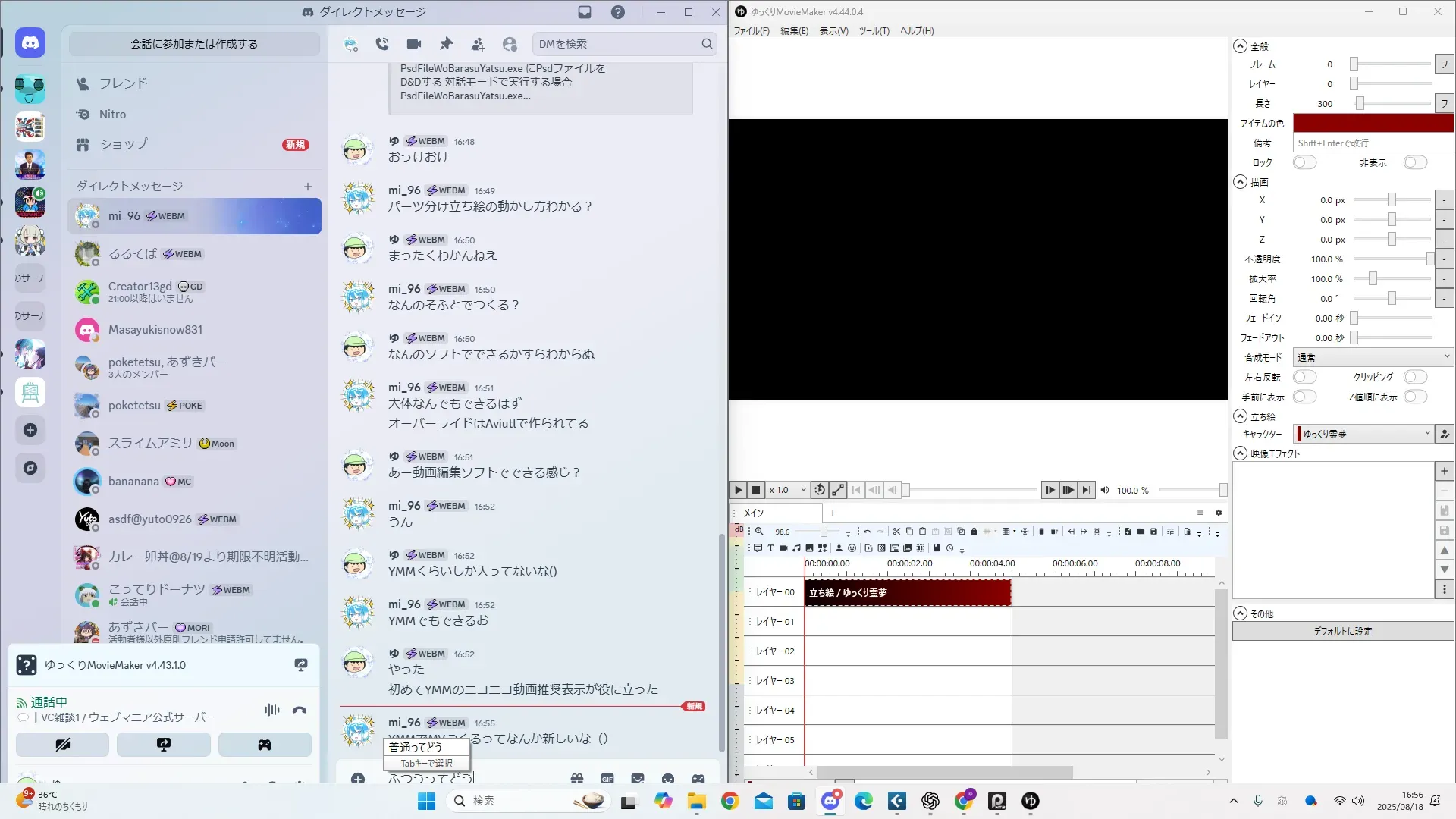This screenshot has width=1456, height=819.
Task: Add friends to DM icon
Action: point(478,44)
